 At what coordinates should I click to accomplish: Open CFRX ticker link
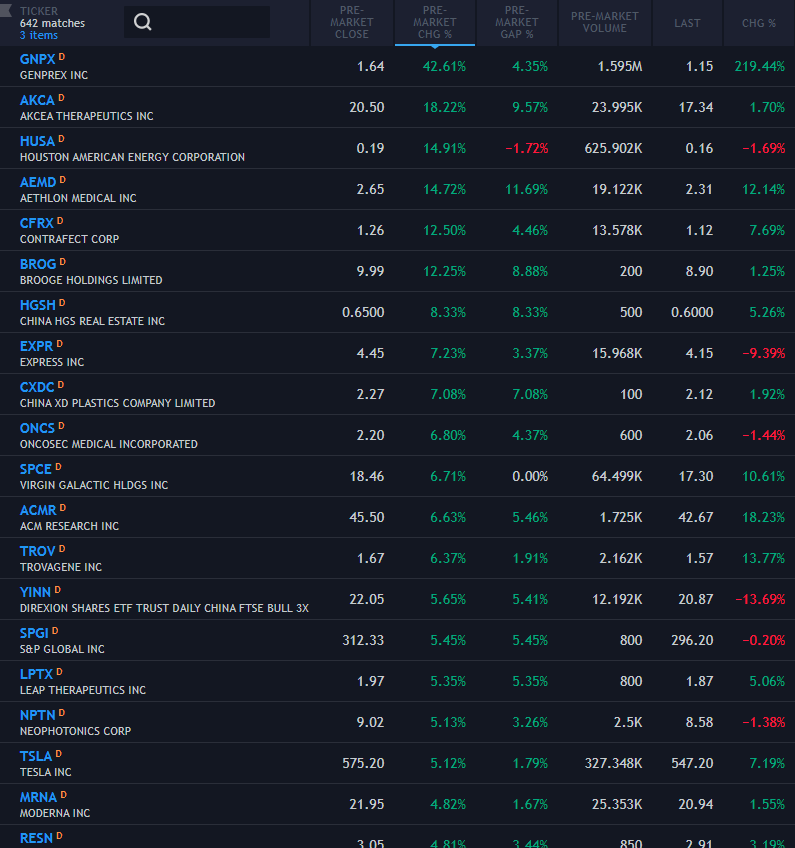coord(37,223)
